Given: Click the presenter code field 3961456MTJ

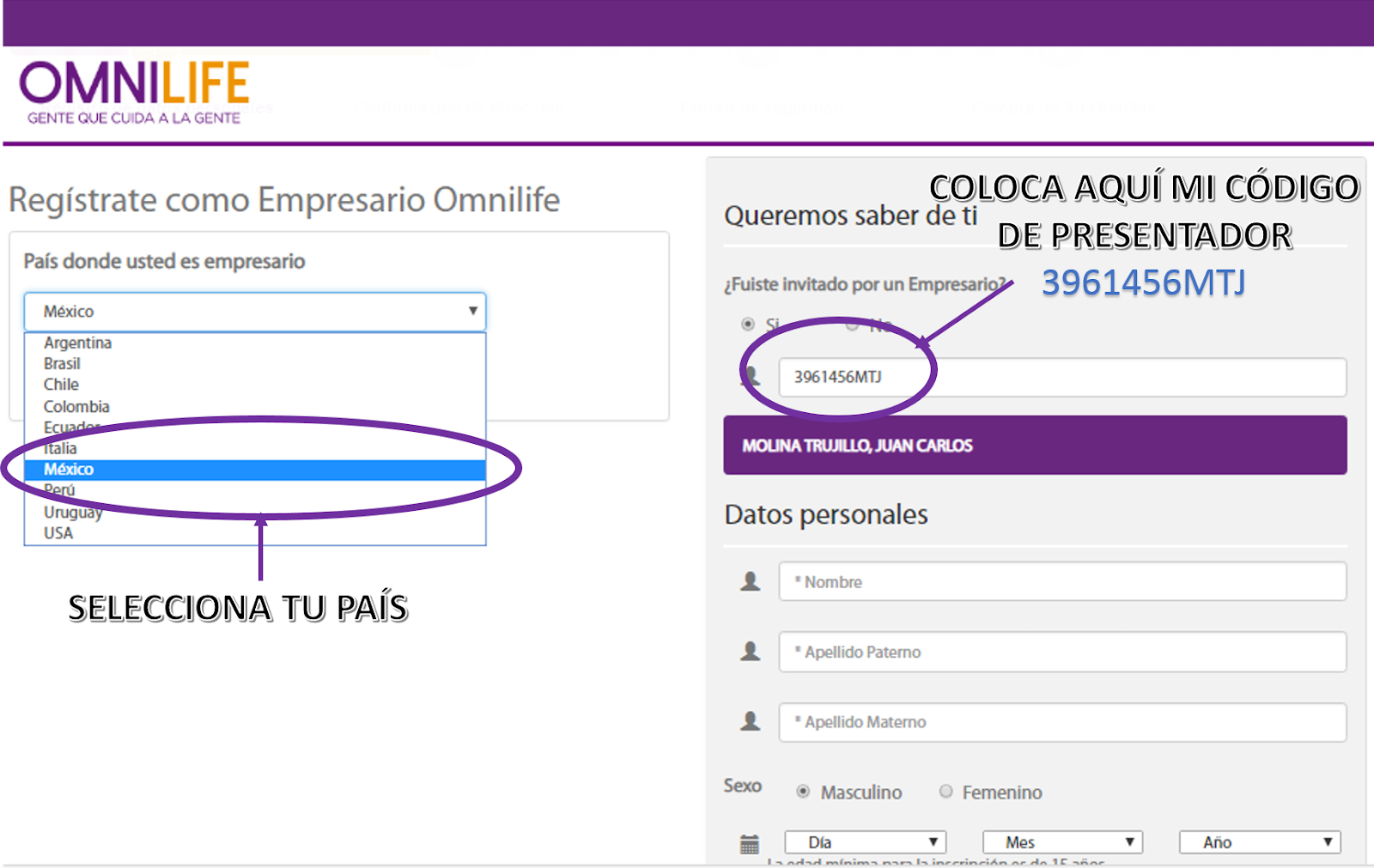Looking at the screenshot, I should click(x=1062, y=377).
